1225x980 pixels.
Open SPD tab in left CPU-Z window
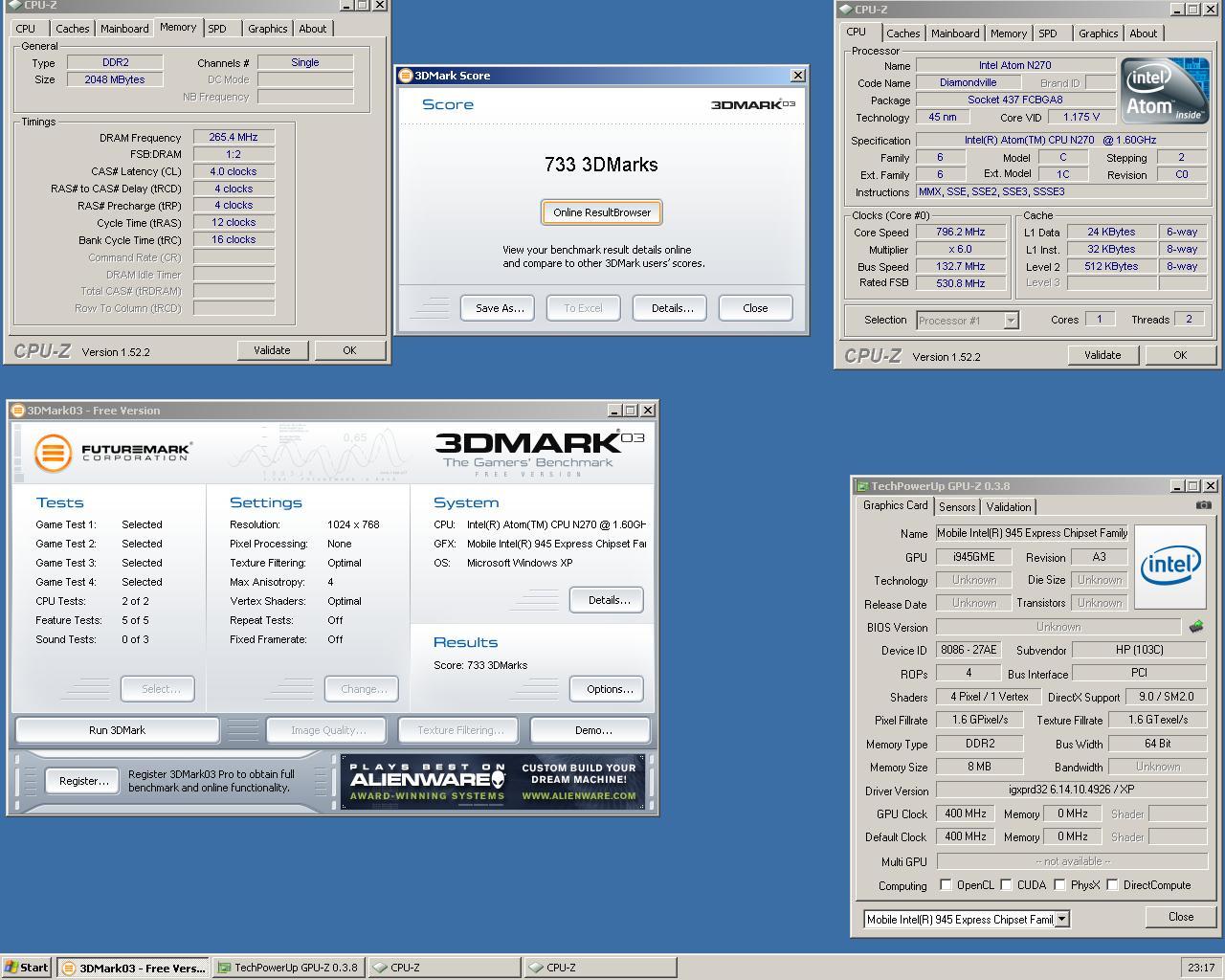[x=217, y=29]
